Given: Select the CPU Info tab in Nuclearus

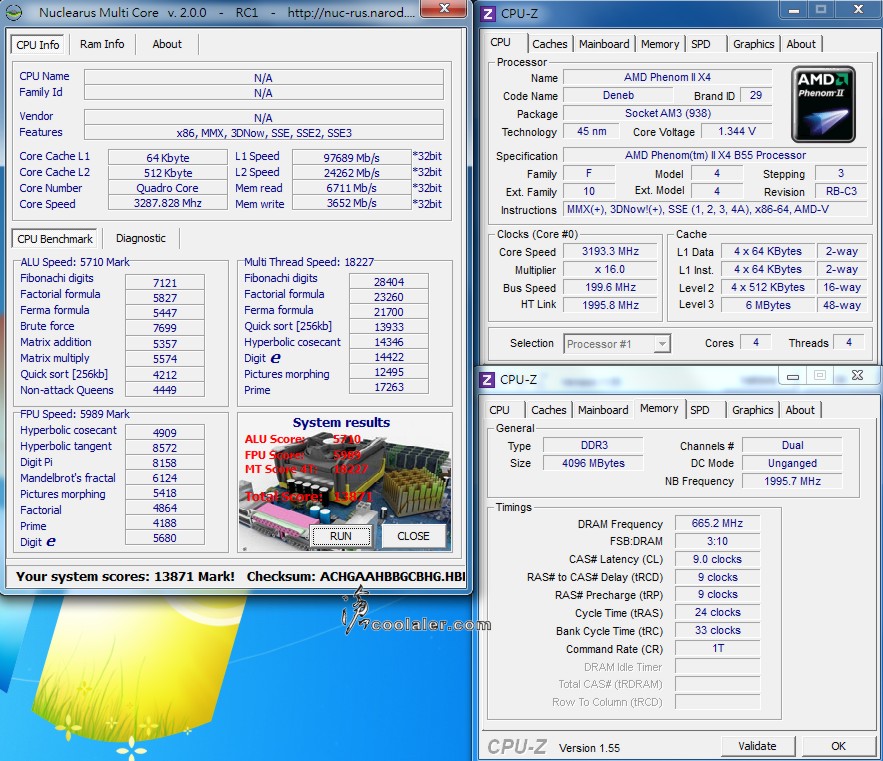Looking at the screenshot, I should (38, 44).
